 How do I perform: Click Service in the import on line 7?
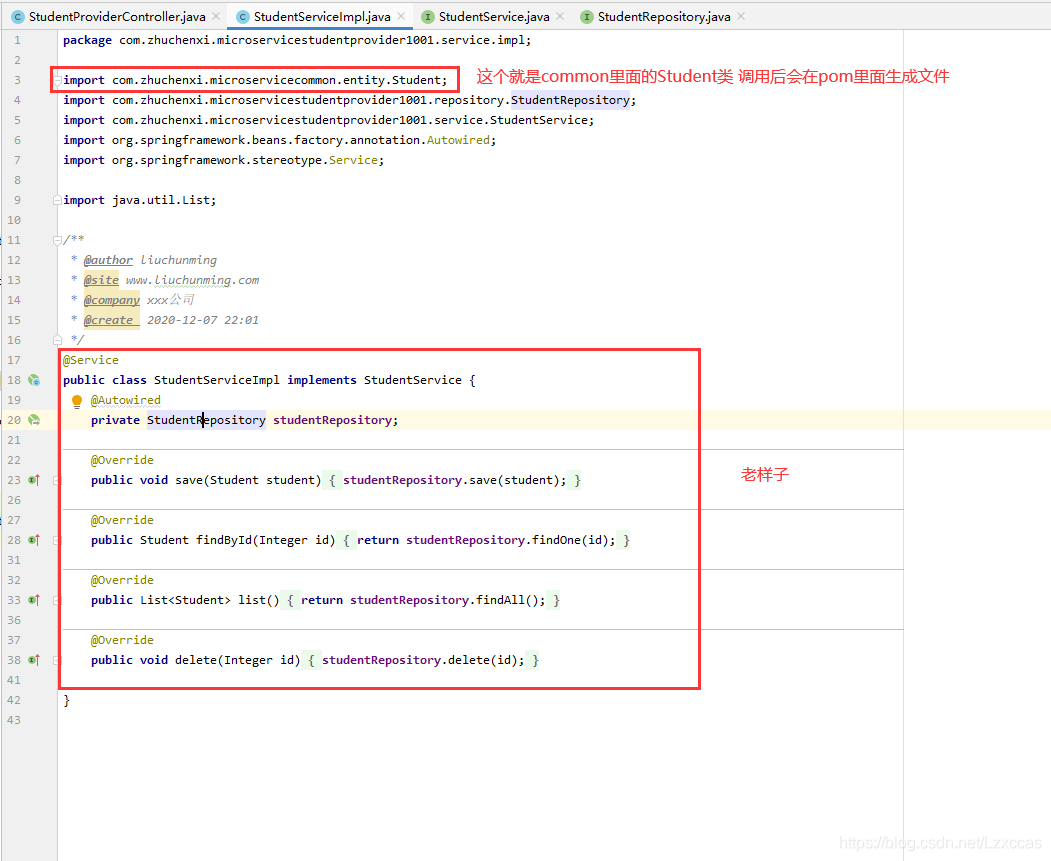click(353, 160)
